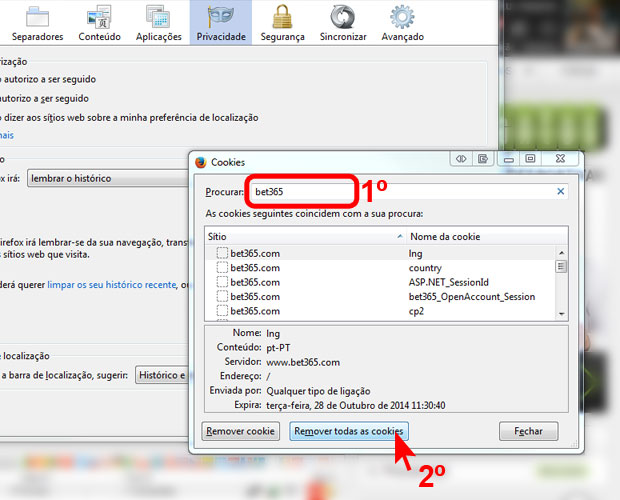Click the Firefox icon in the Cookies title bar
Screen dimensions: 620x500
pos(201,162)
